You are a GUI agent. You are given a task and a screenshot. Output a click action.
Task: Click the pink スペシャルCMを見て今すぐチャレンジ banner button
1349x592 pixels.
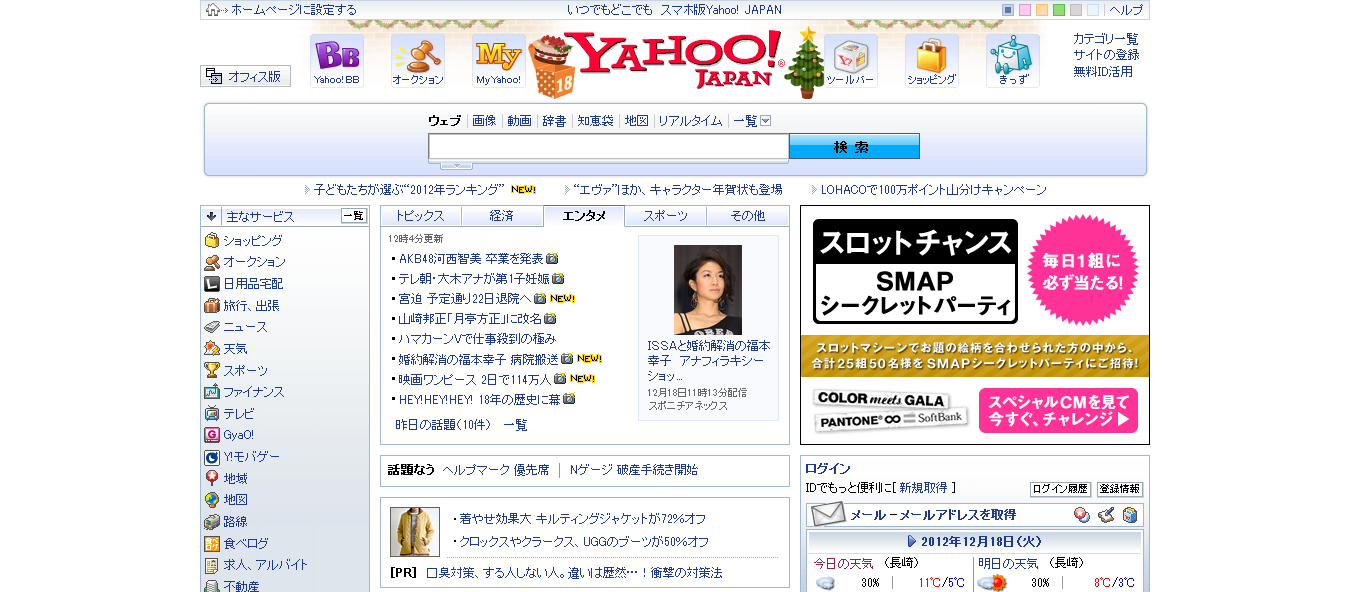click(1058, 411)
